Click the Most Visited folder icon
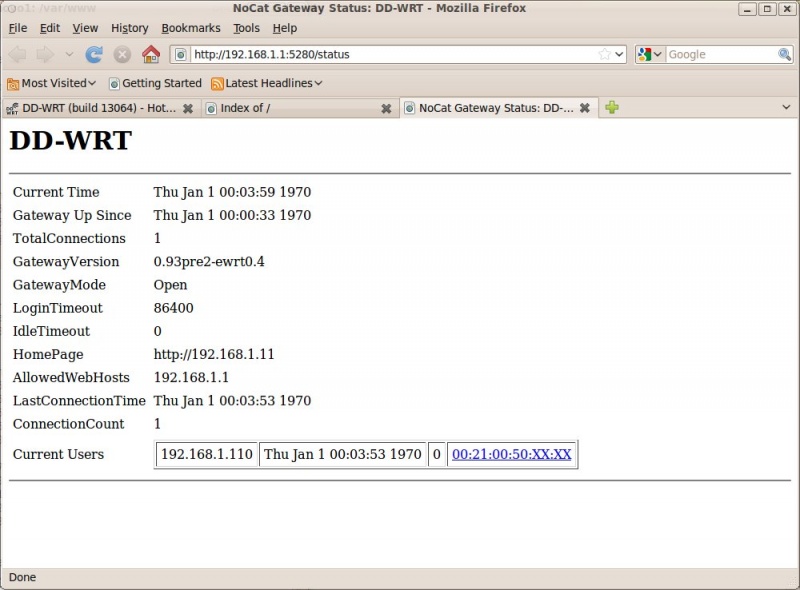800x590 pixels. 10,84
